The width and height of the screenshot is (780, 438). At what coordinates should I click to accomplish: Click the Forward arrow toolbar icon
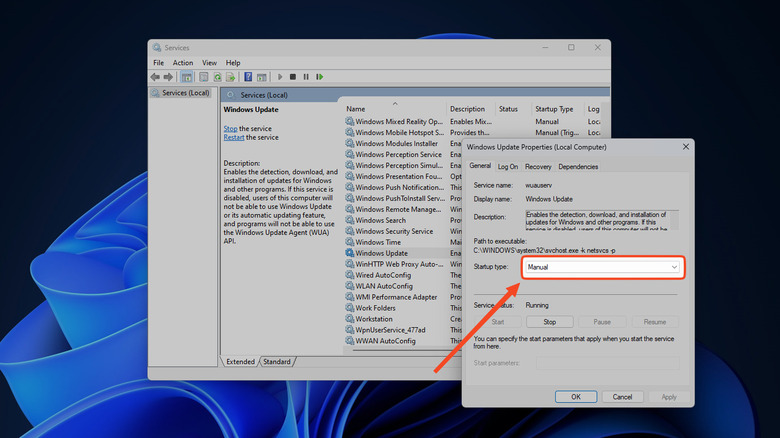point(168,77)
